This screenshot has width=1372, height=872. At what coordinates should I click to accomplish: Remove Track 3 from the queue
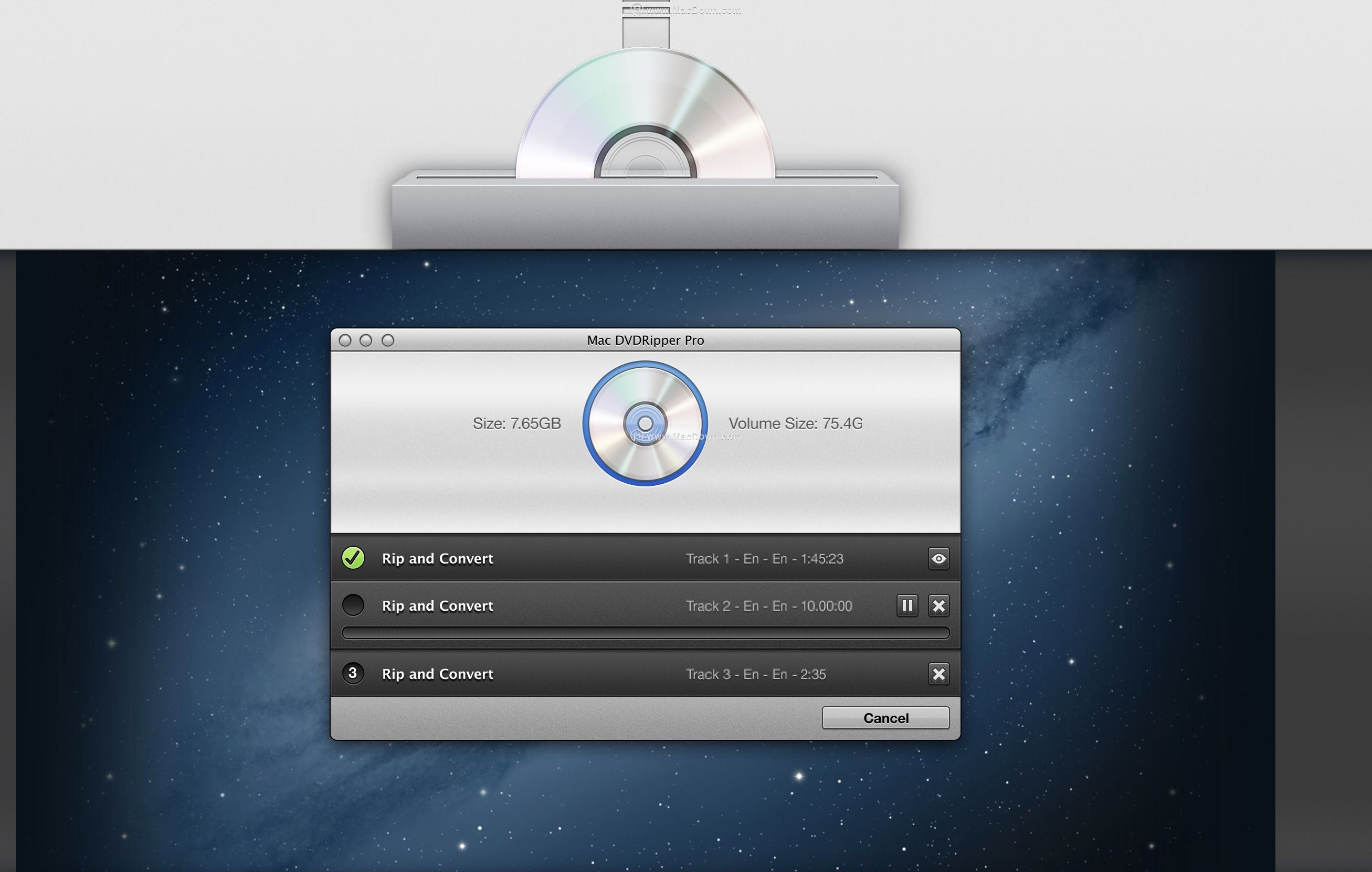938,674
